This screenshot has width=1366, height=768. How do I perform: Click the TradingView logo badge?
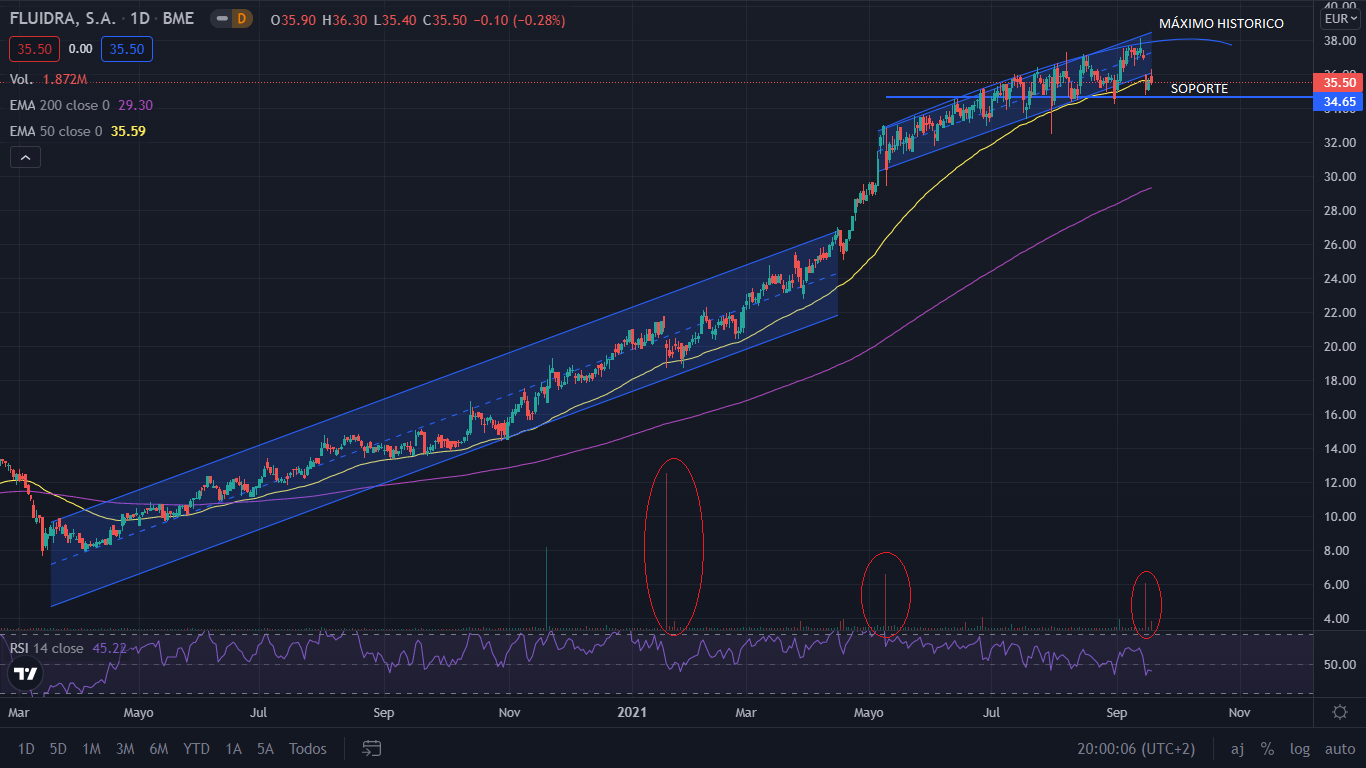tap(25, 673)
